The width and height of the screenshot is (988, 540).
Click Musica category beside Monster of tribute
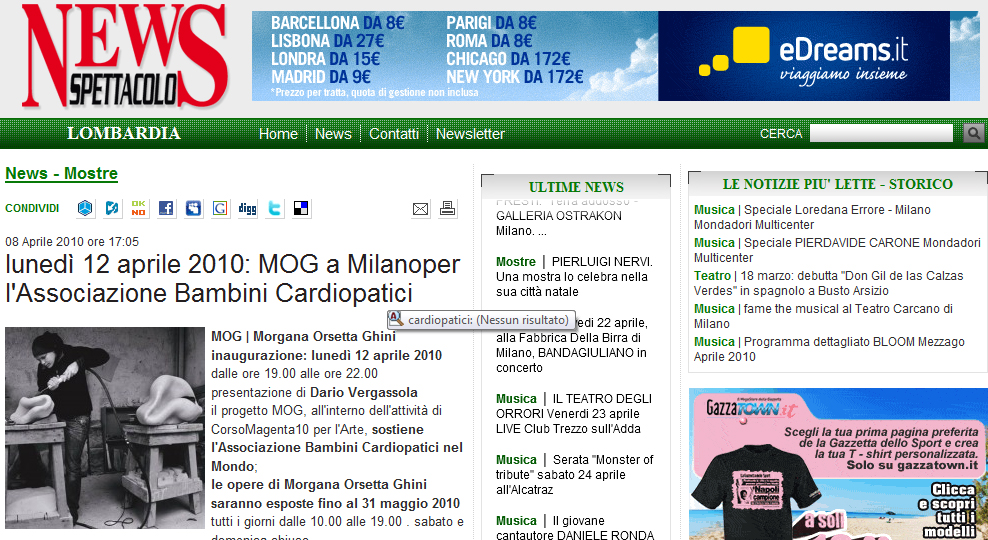click(x=516, y=459)
